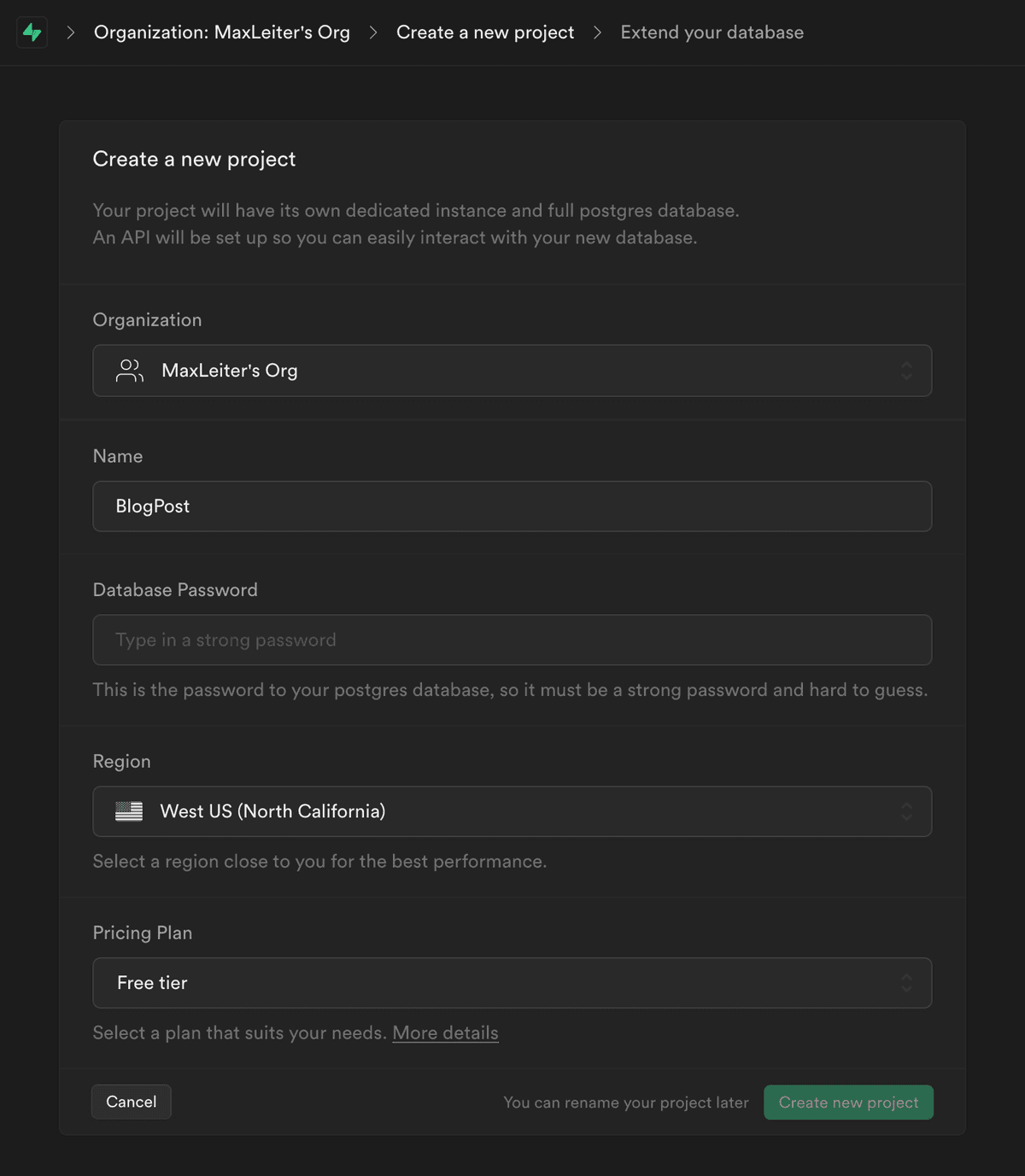
Task: Click the people icon in the Organization selector
Action: 129,371
